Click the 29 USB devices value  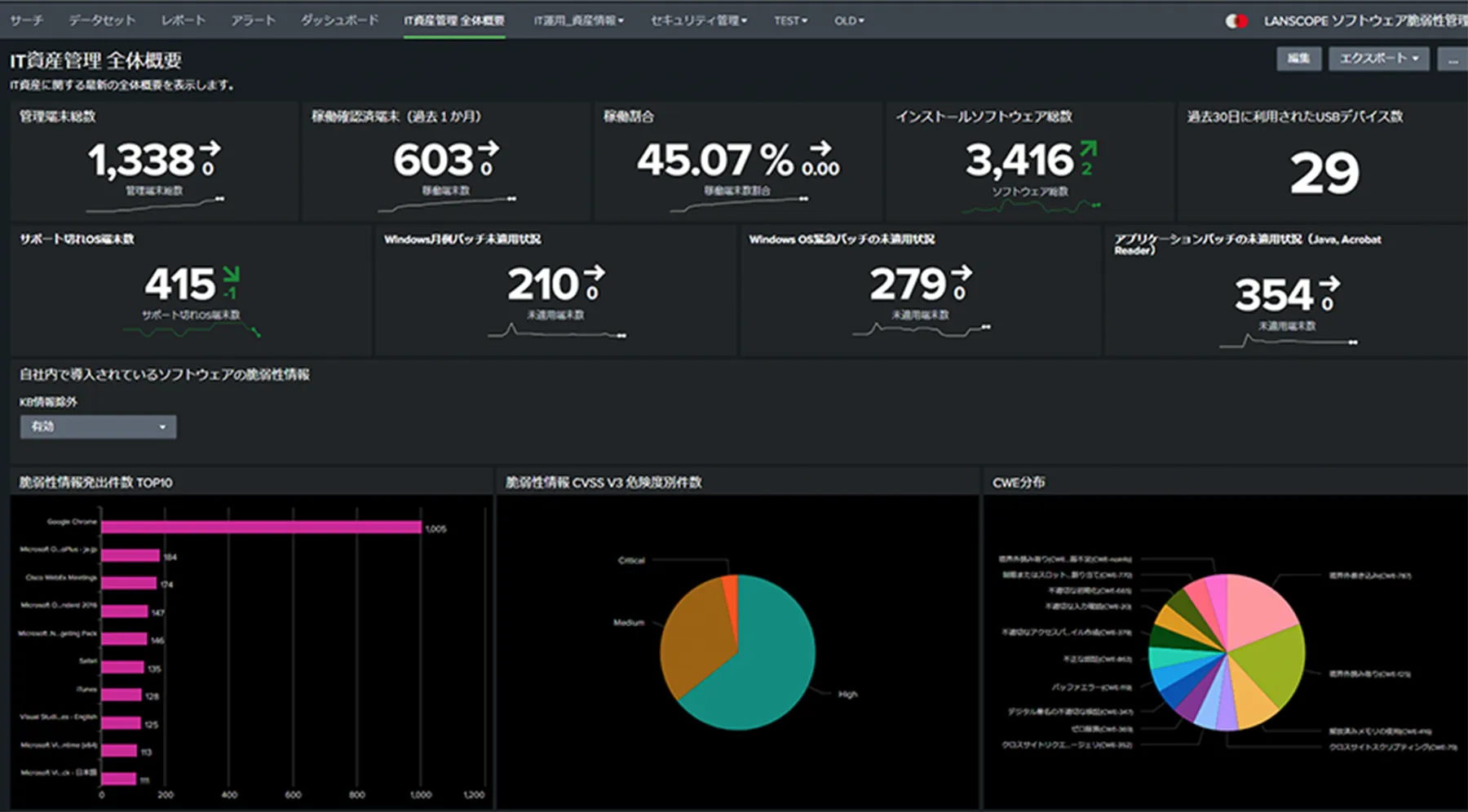tap(1324, 173)
